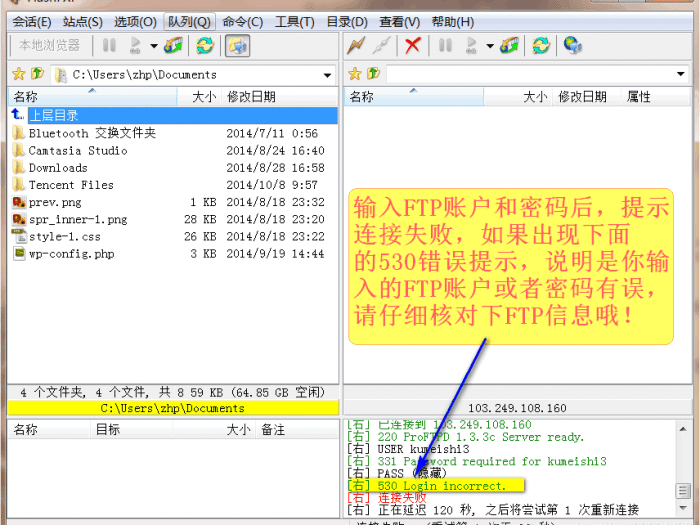Click the red X abort icon
Image resolution: width=700 pixels, height=525 pixels.
point(412,46)
